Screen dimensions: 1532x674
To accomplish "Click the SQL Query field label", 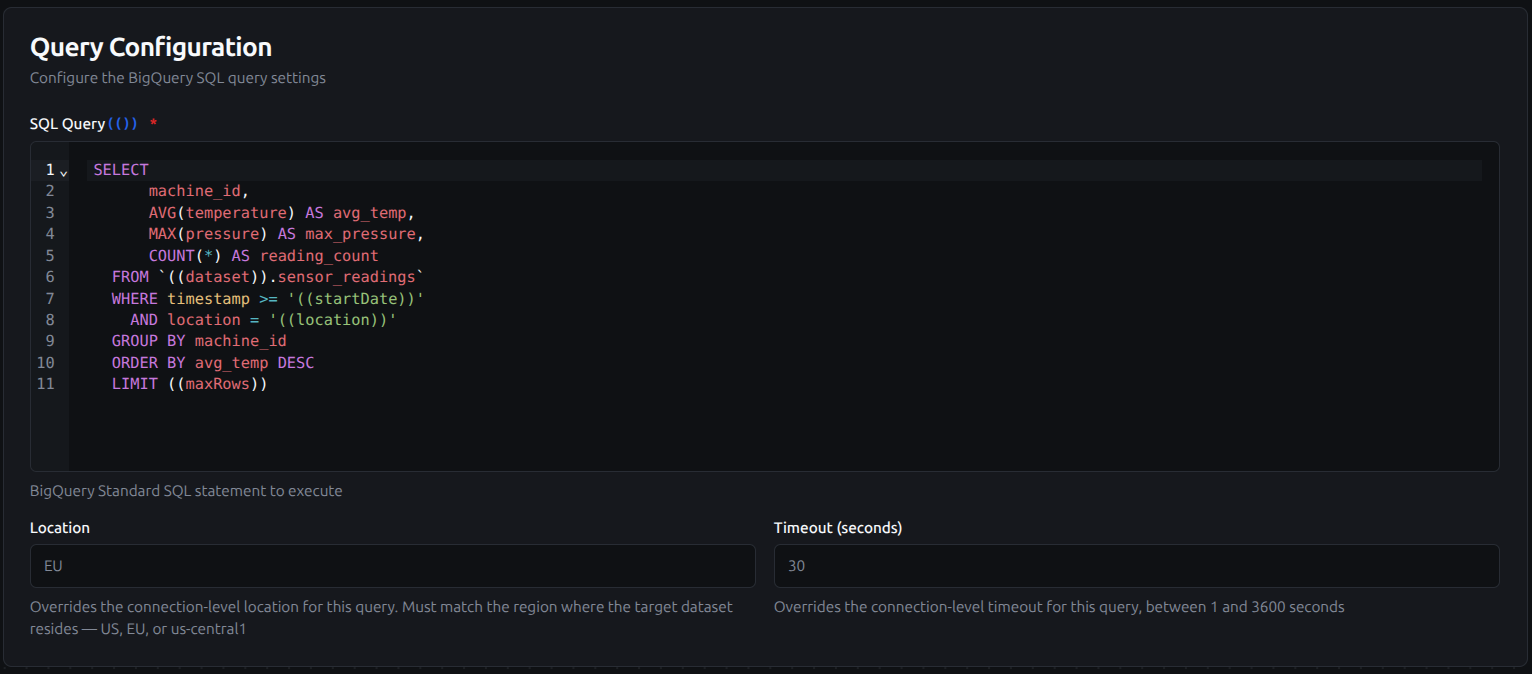I will click(67, 124).
